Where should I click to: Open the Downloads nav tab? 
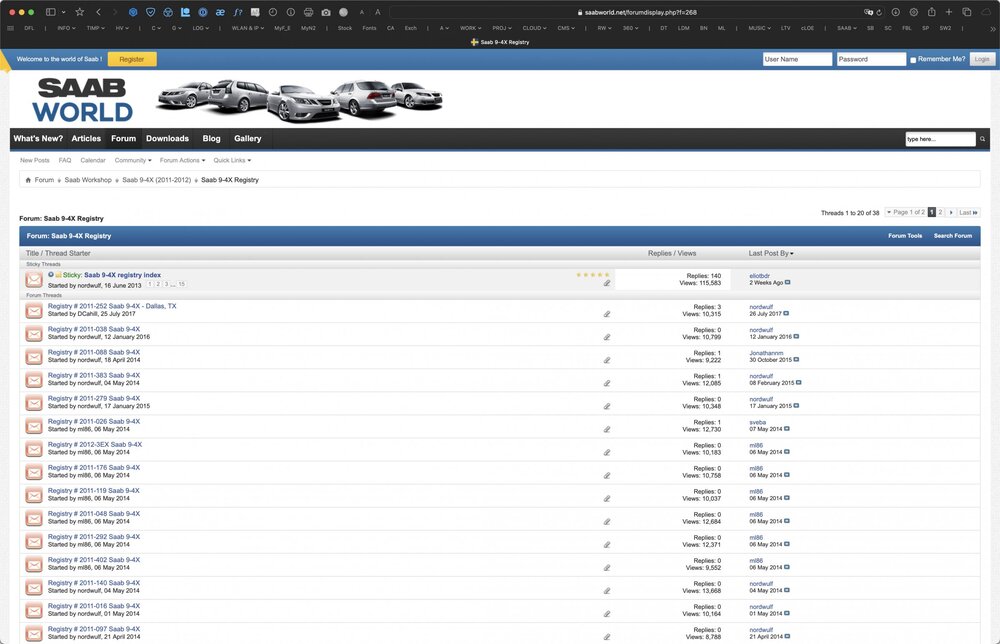pyautogui.click(x=167, y=138)
